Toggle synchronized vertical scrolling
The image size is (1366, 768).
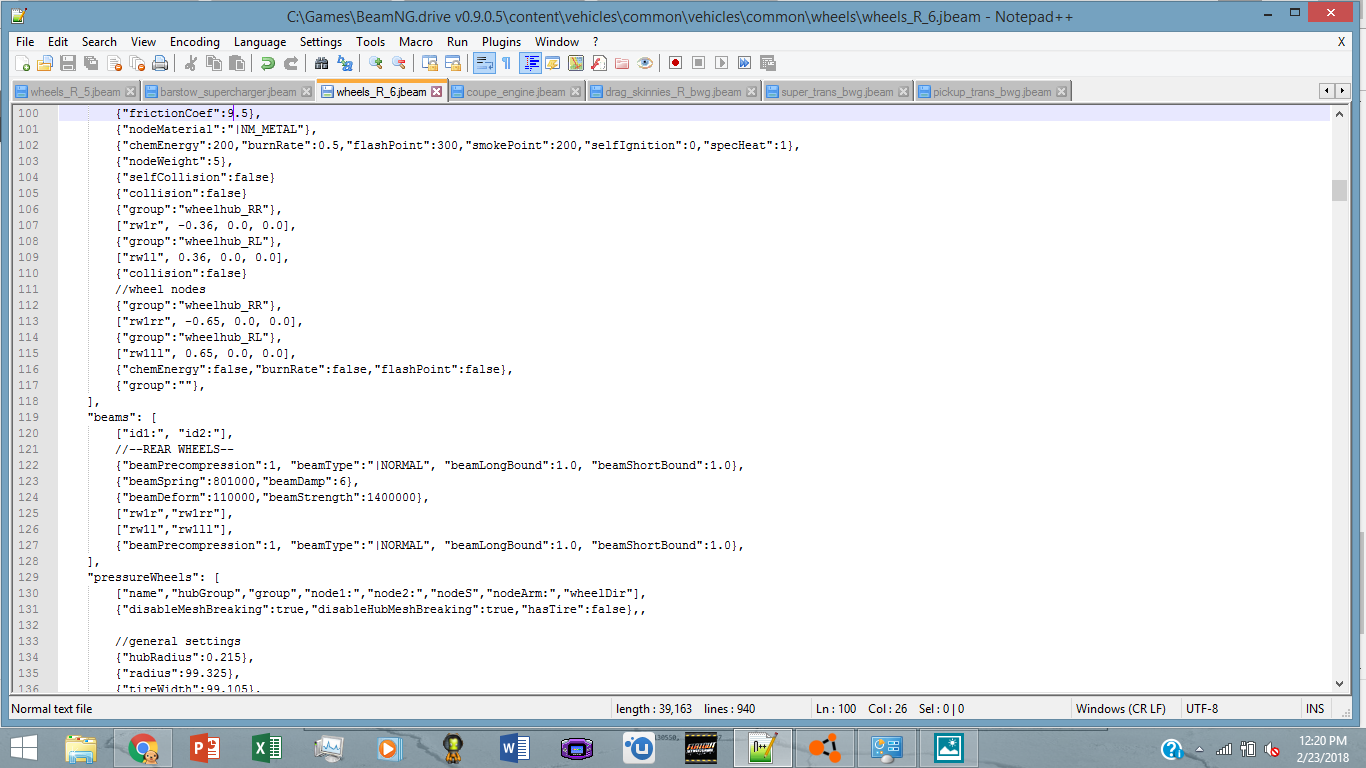tap(430, 63)
